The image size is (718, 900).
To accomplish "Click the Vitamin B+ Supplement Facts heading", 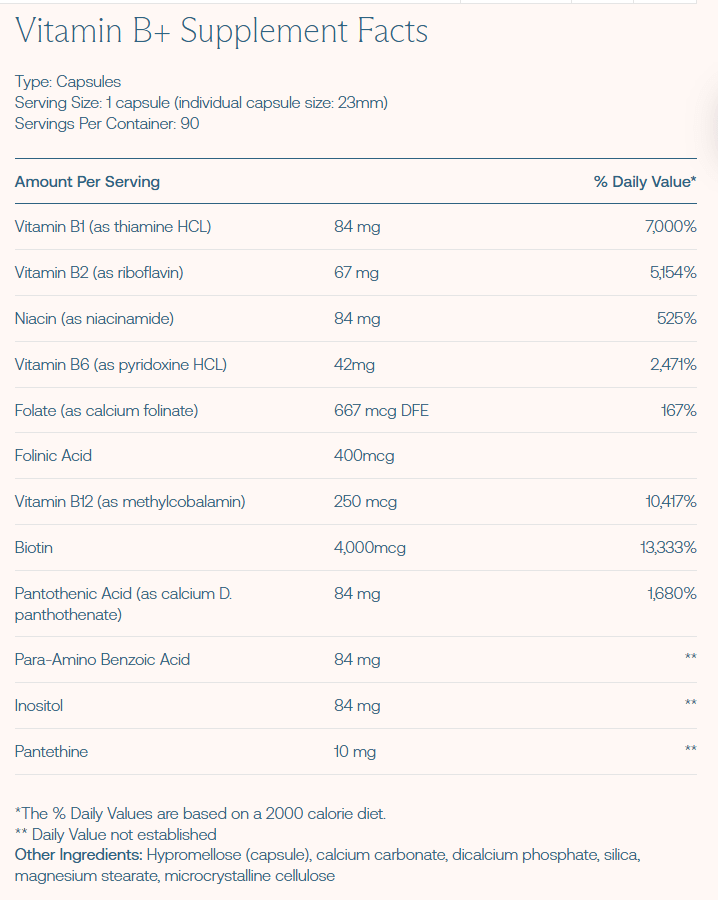I will click(222, 31).
